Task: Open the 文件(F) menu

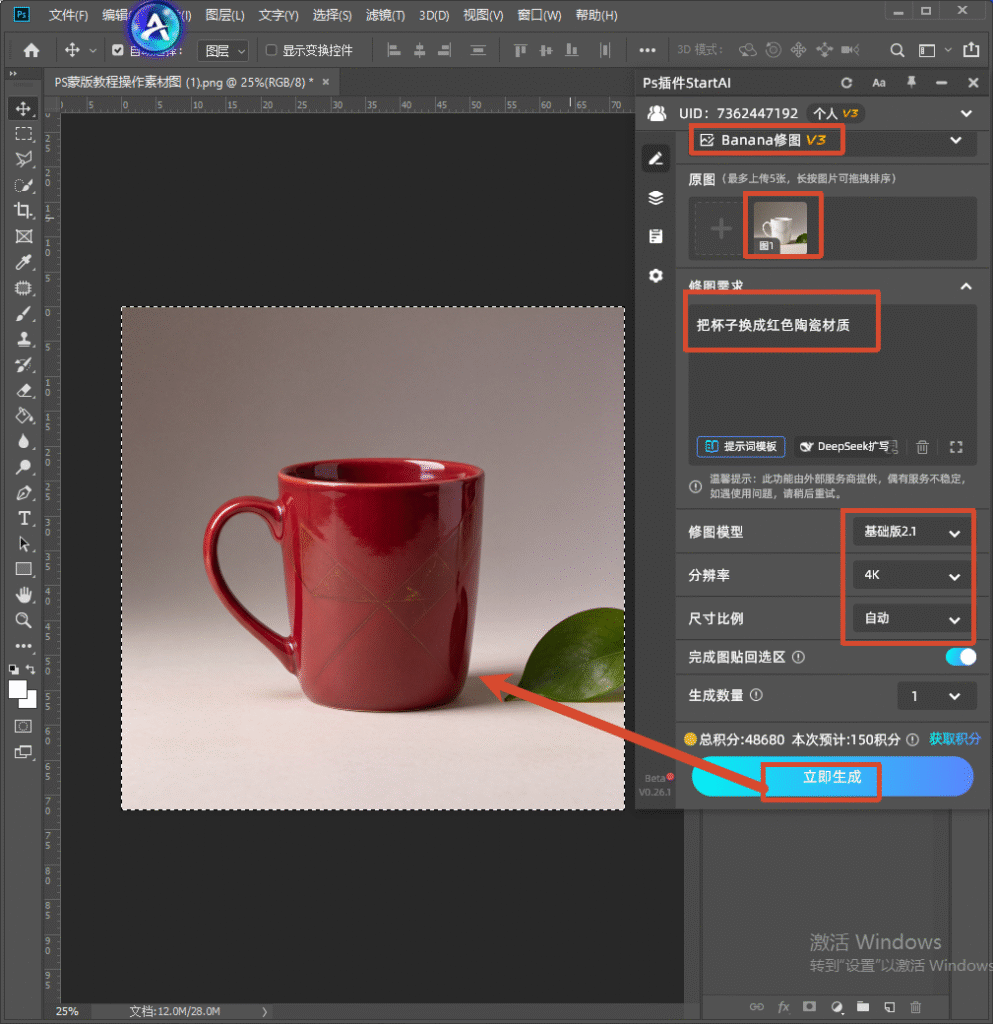Action: pos(69,15)
